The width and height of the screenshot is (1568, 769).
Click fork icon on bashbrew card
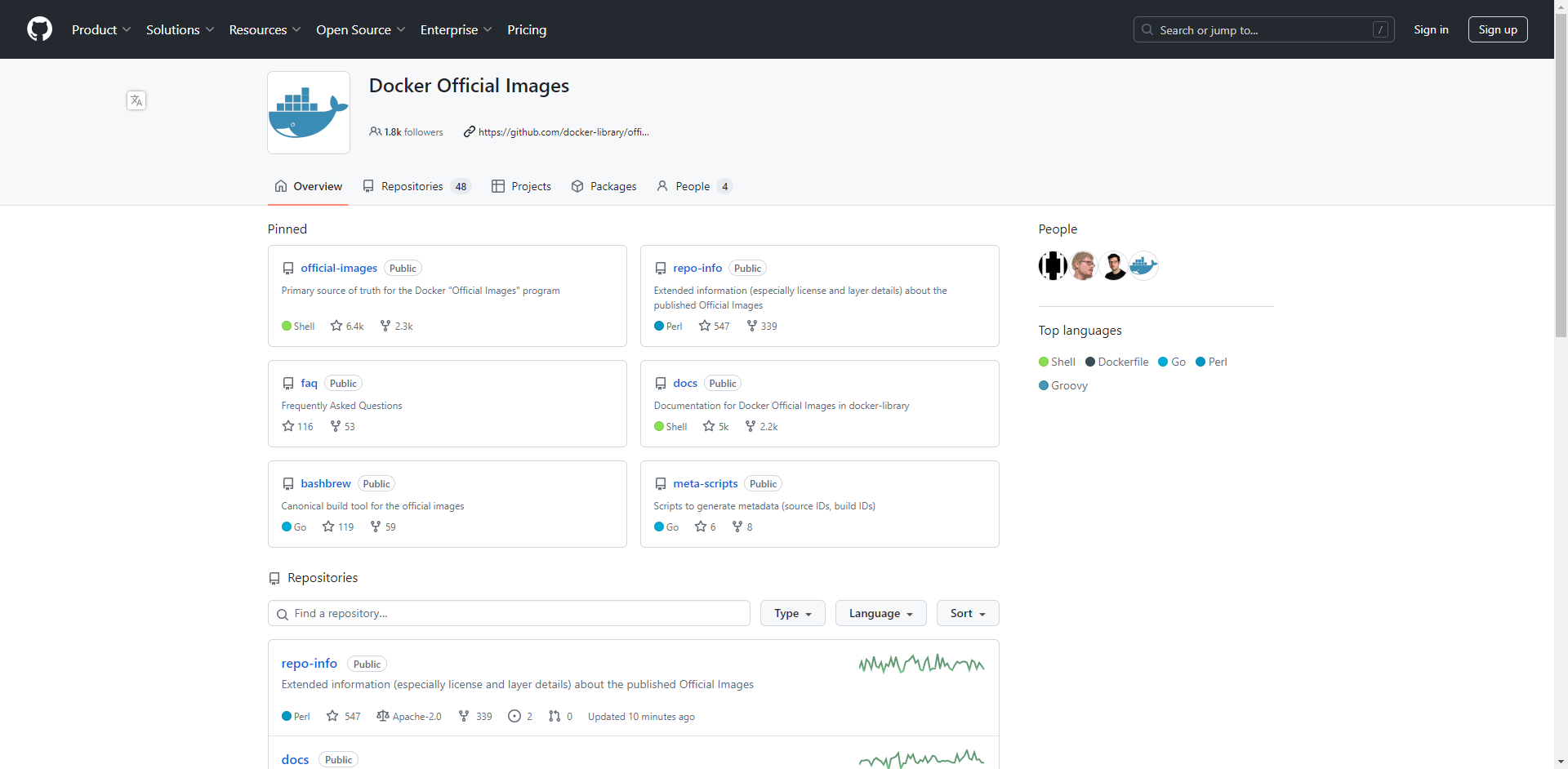pyautogui.click(x=376, y=527)
